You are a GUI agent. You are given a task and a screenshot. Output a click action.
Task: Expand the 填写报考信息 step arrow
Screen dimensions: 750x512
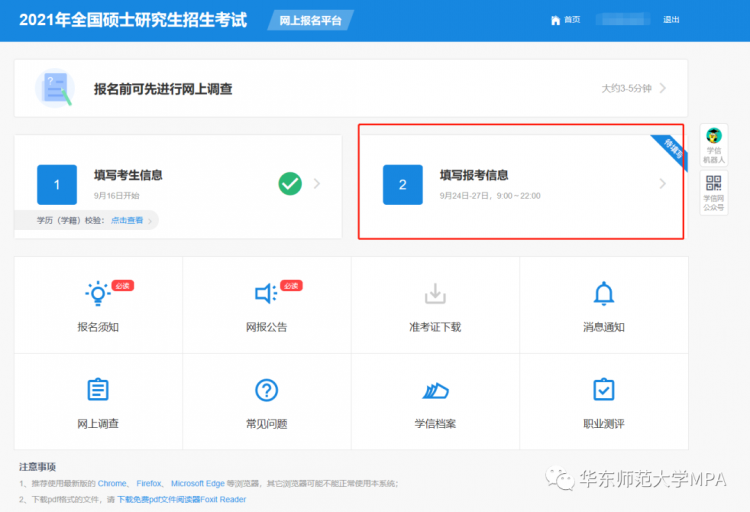662,184
